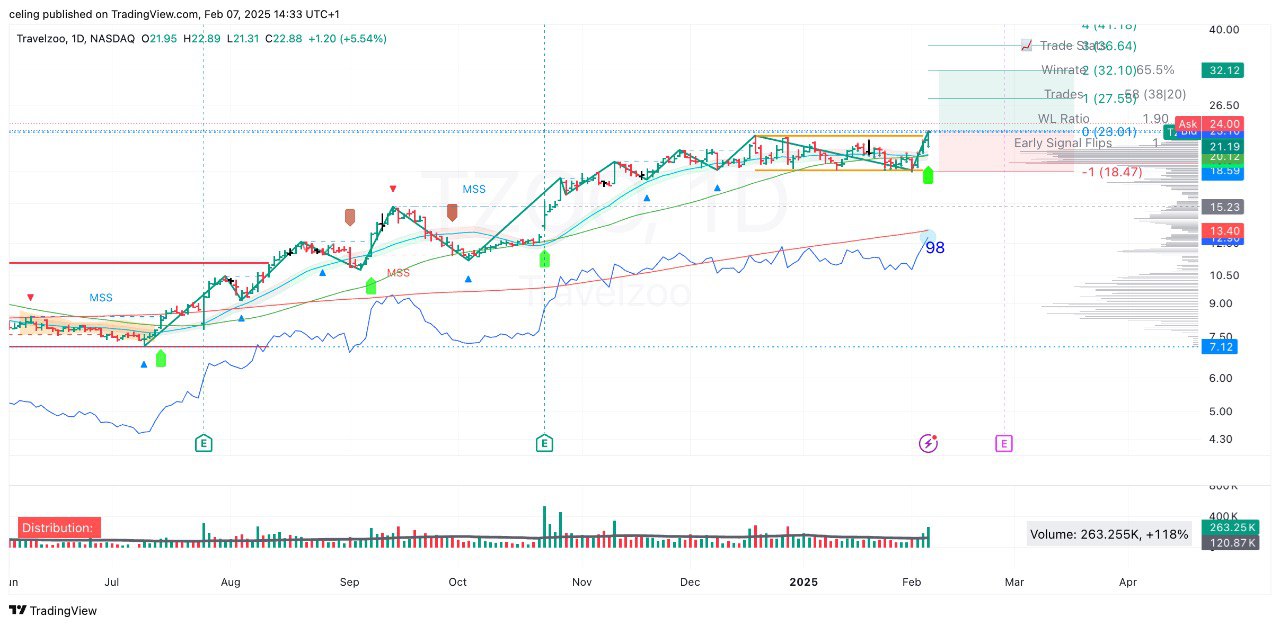The image size is (1280, 626).
Task: Select the brown MSS label below September
Action: click(398, 273)
